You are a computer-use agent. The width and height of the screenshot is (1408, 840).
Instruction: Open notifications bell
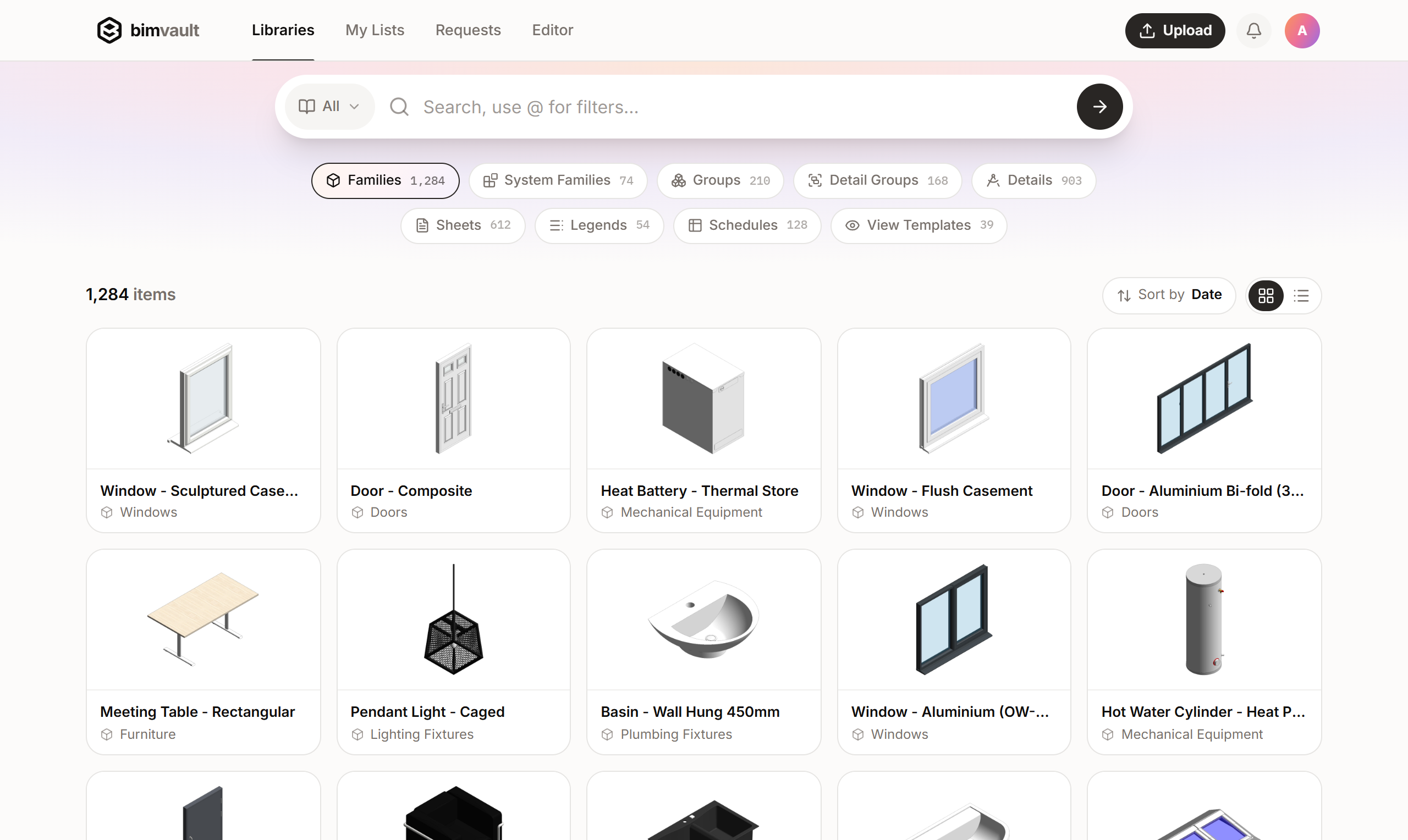(x=1253, y=31)
